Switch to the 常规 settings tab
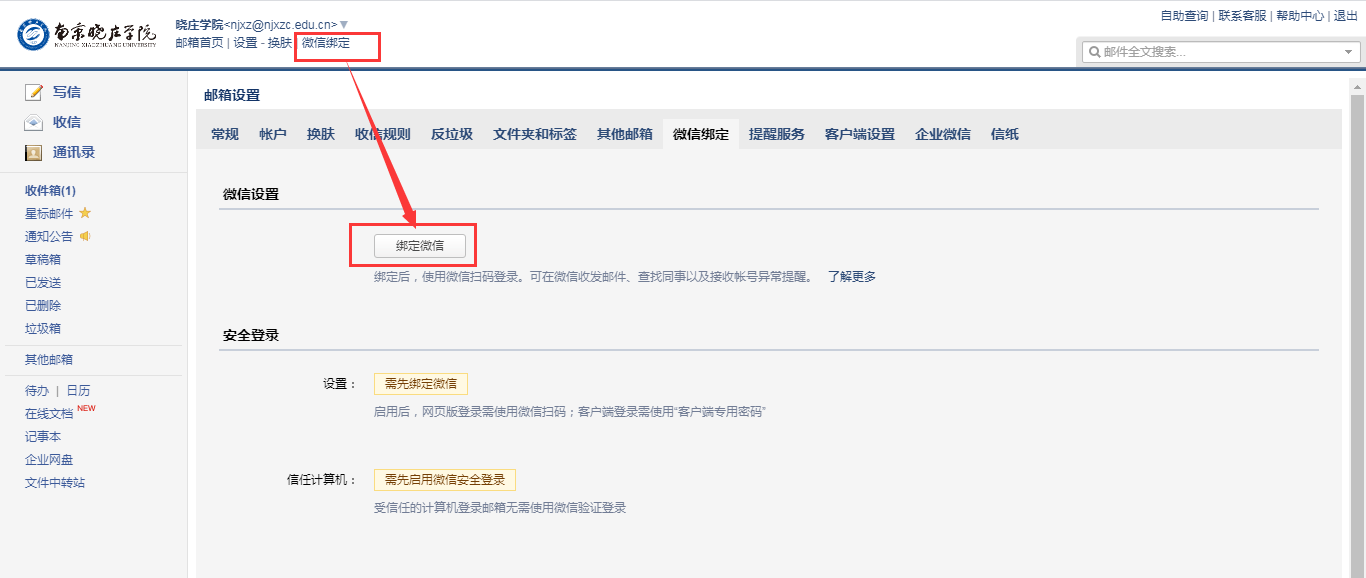1366x578 pixels. (225, 134)
